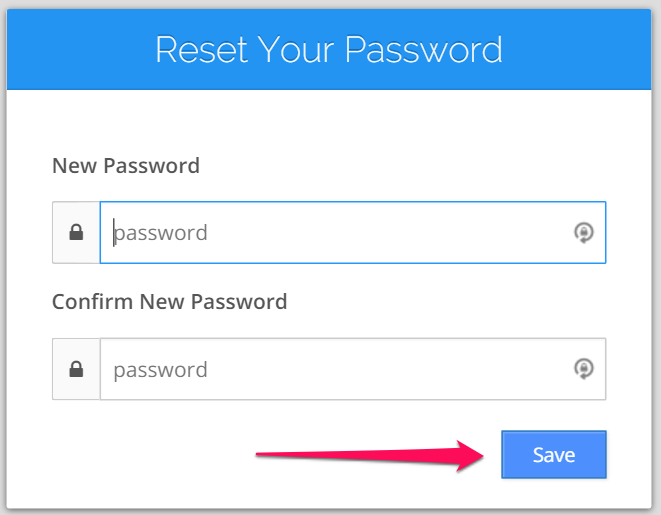Viewport: 661px width, 515px height.
Task: Click the lock icon beside New Password field
Action: 76,233
